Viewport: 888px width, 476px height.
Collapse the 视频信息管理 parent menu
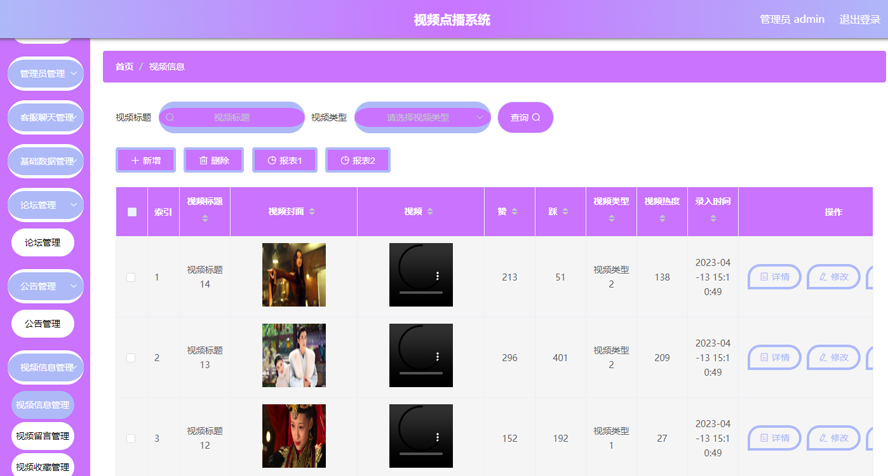pos(45,367)
